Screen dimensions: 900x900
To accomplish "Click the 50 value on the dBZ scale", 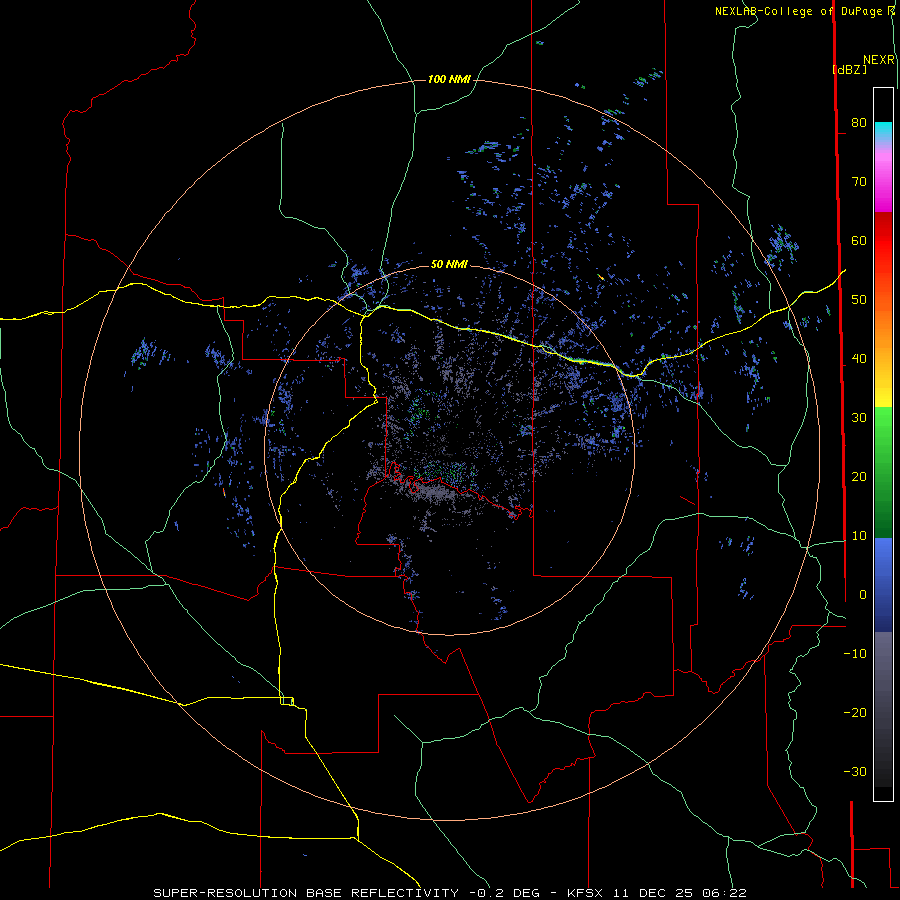I will (859, 300).
